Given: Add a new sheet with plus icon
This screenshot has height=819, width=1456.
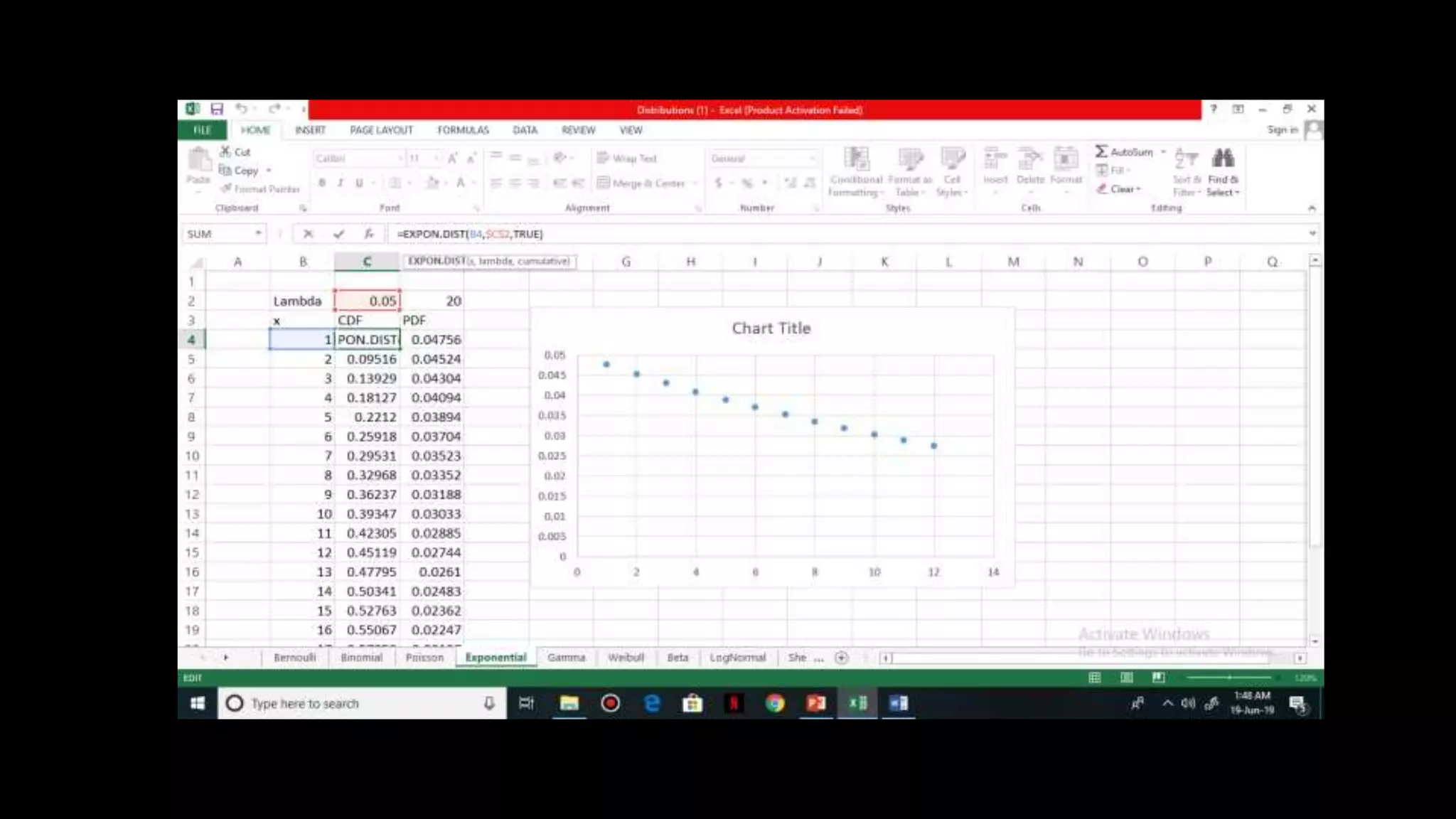Looking at the screenshot, I should pos(841,658).
